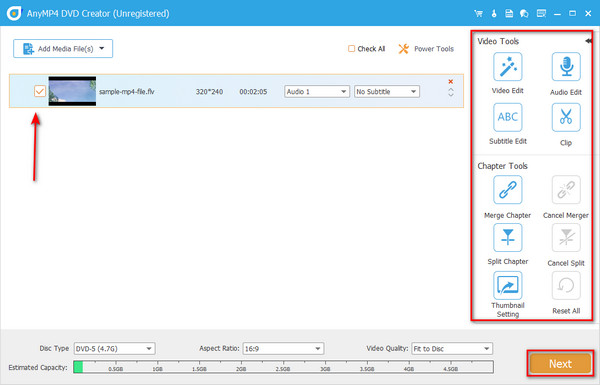Image resolution: width=600 pixels, height=385 pixels.
Task: Minimize the AnyMP4 DVD Creator window
Action: click(x=557, y=14)
